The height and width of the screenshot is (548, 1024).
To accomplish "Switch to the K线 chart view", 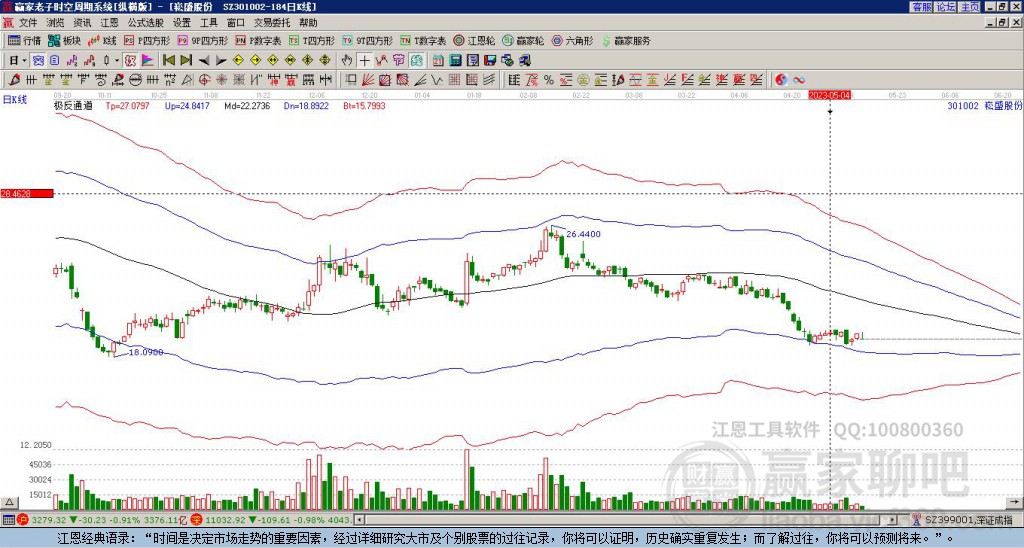I will (x=102, y=40).
